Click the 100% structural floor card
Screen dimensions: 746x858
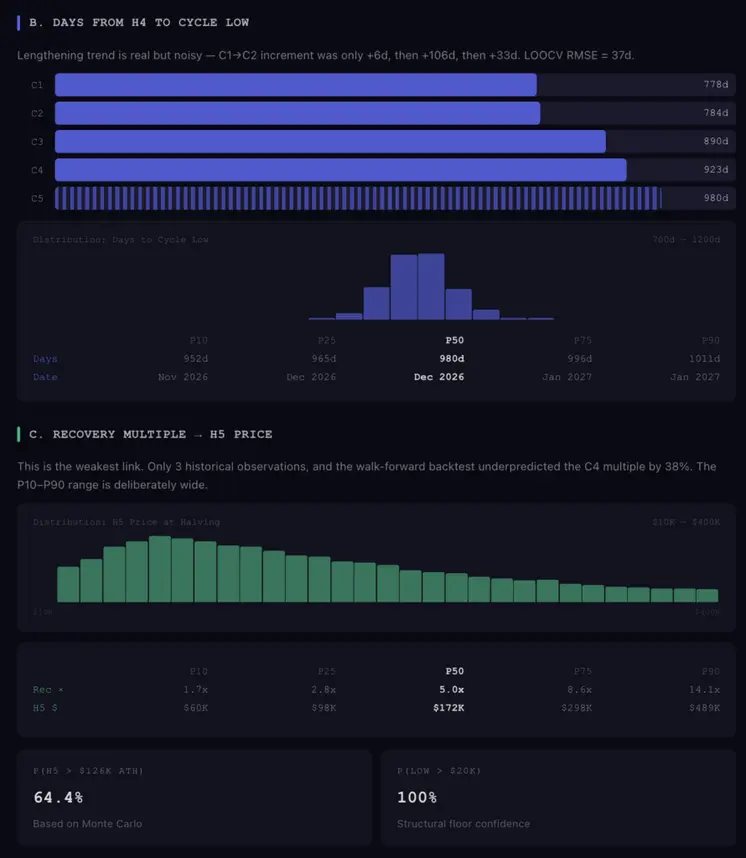pos(558,798)
